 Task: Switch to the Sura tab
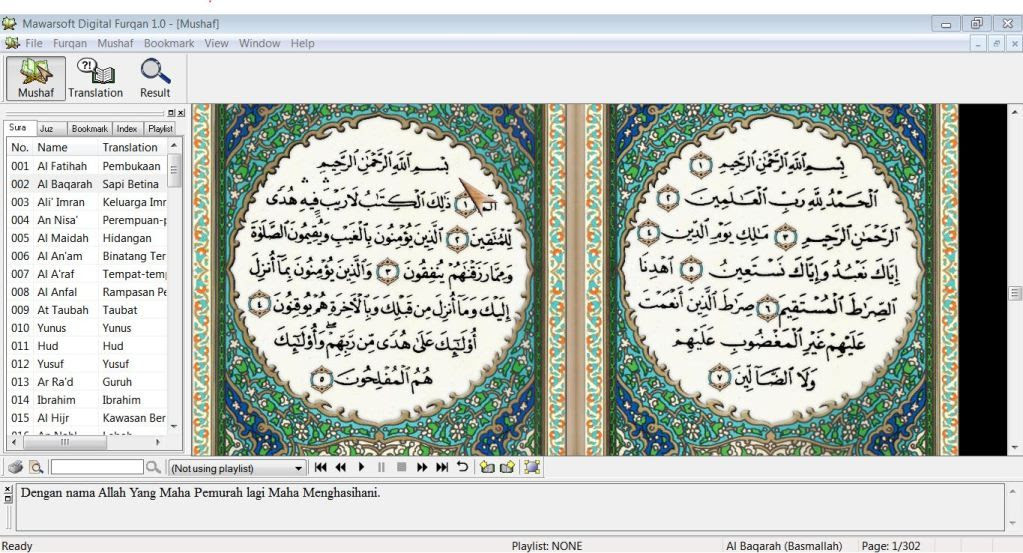18,128
